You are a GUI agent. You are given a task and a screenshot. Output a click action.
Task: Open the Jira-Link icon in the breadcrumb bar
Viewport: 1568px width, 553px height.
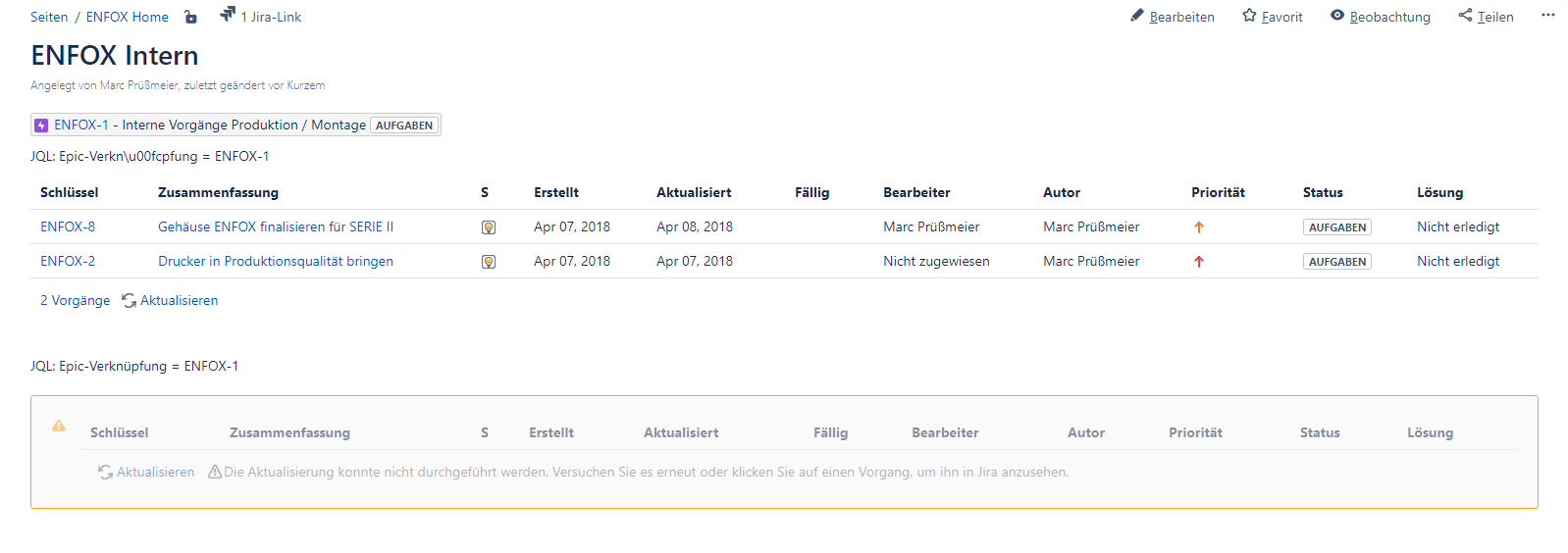228,14
